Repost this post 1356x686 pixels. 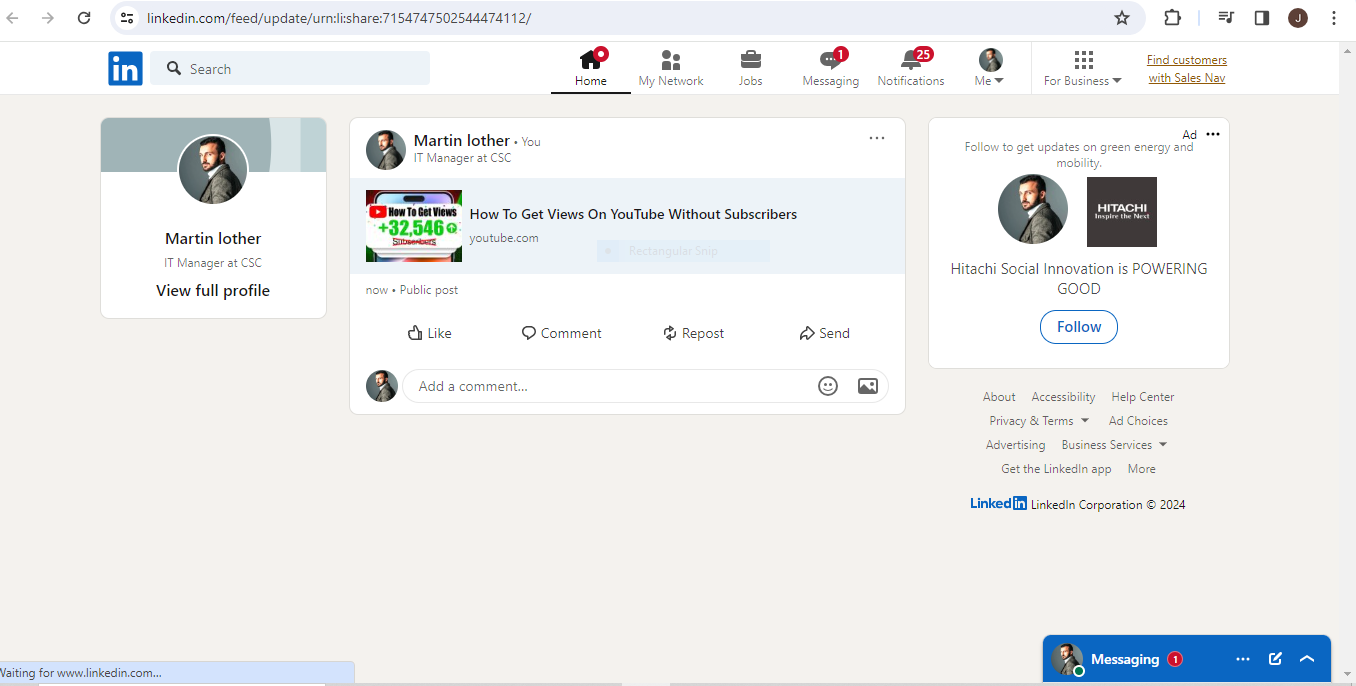click(694, 333)
